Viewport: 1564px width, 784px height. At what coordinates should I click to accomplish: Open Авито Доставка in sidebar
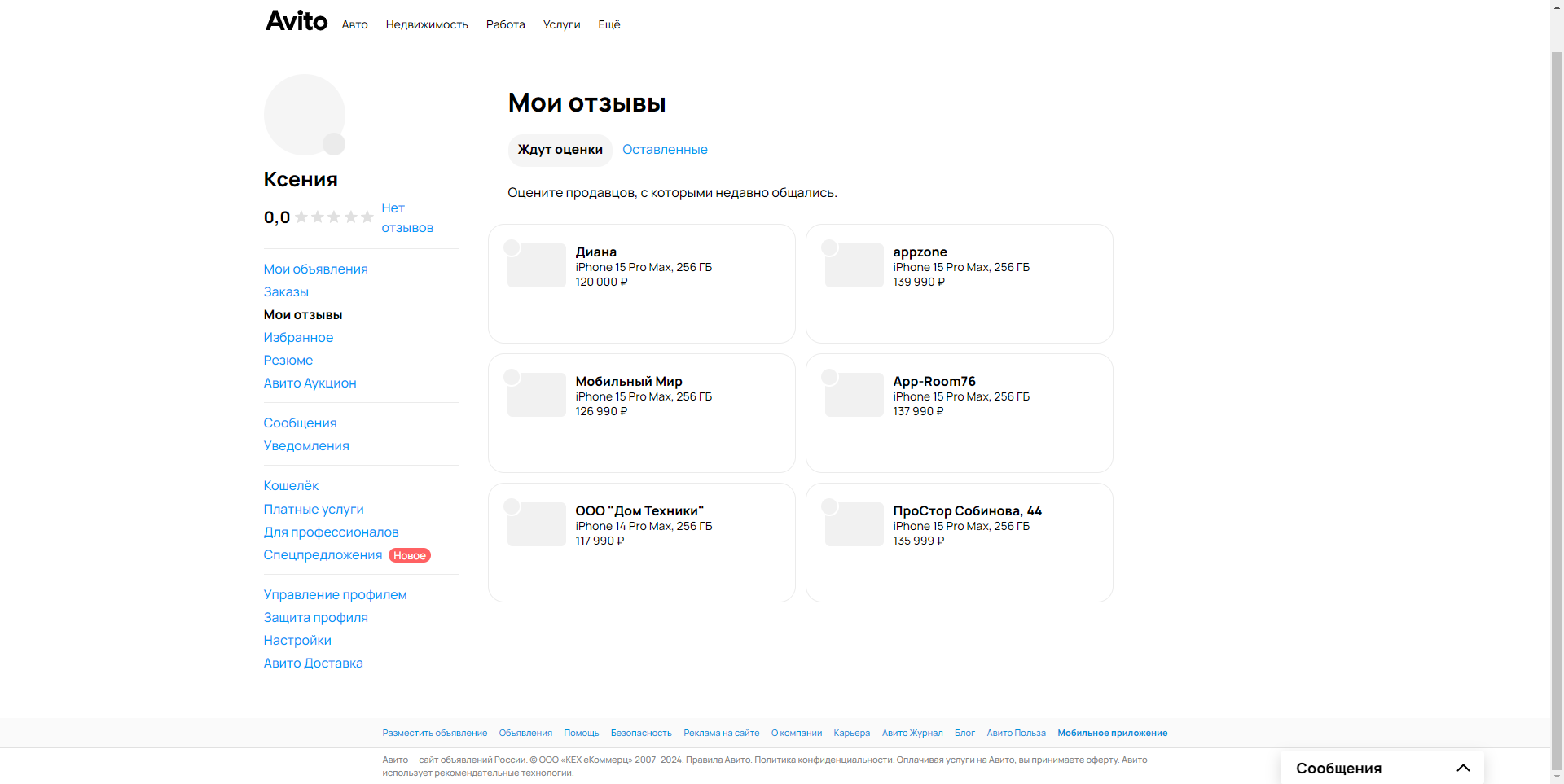[x=313, y=664]
